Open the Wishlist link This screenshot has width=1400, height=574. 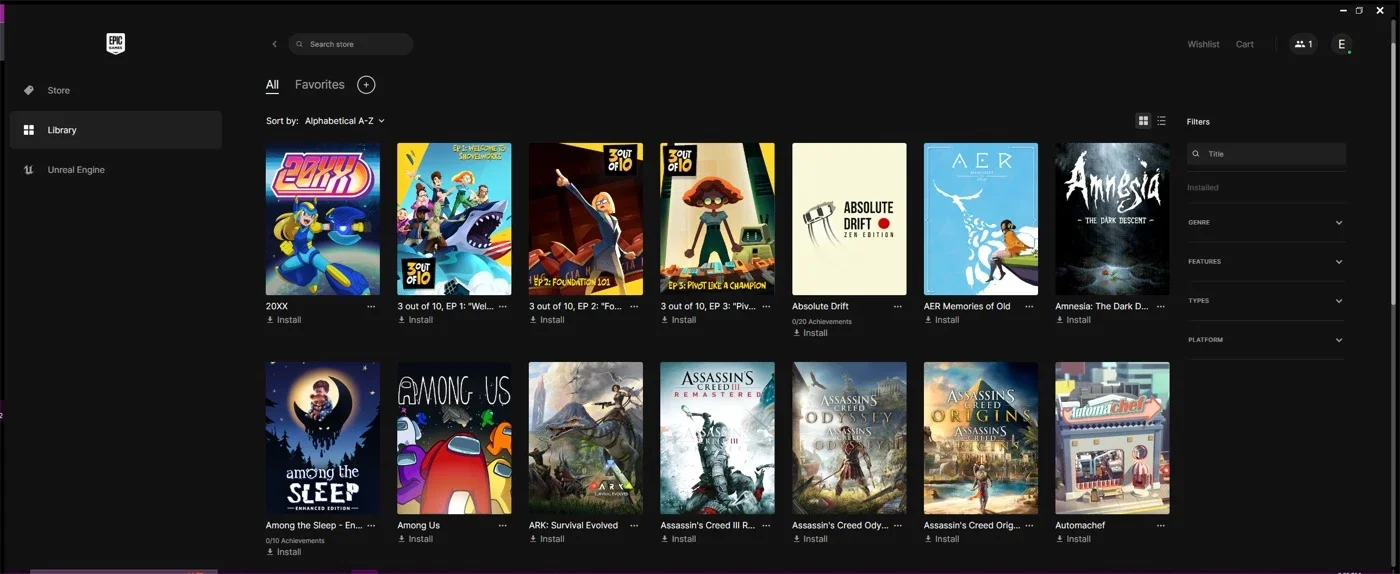[x=1203, y=44]
